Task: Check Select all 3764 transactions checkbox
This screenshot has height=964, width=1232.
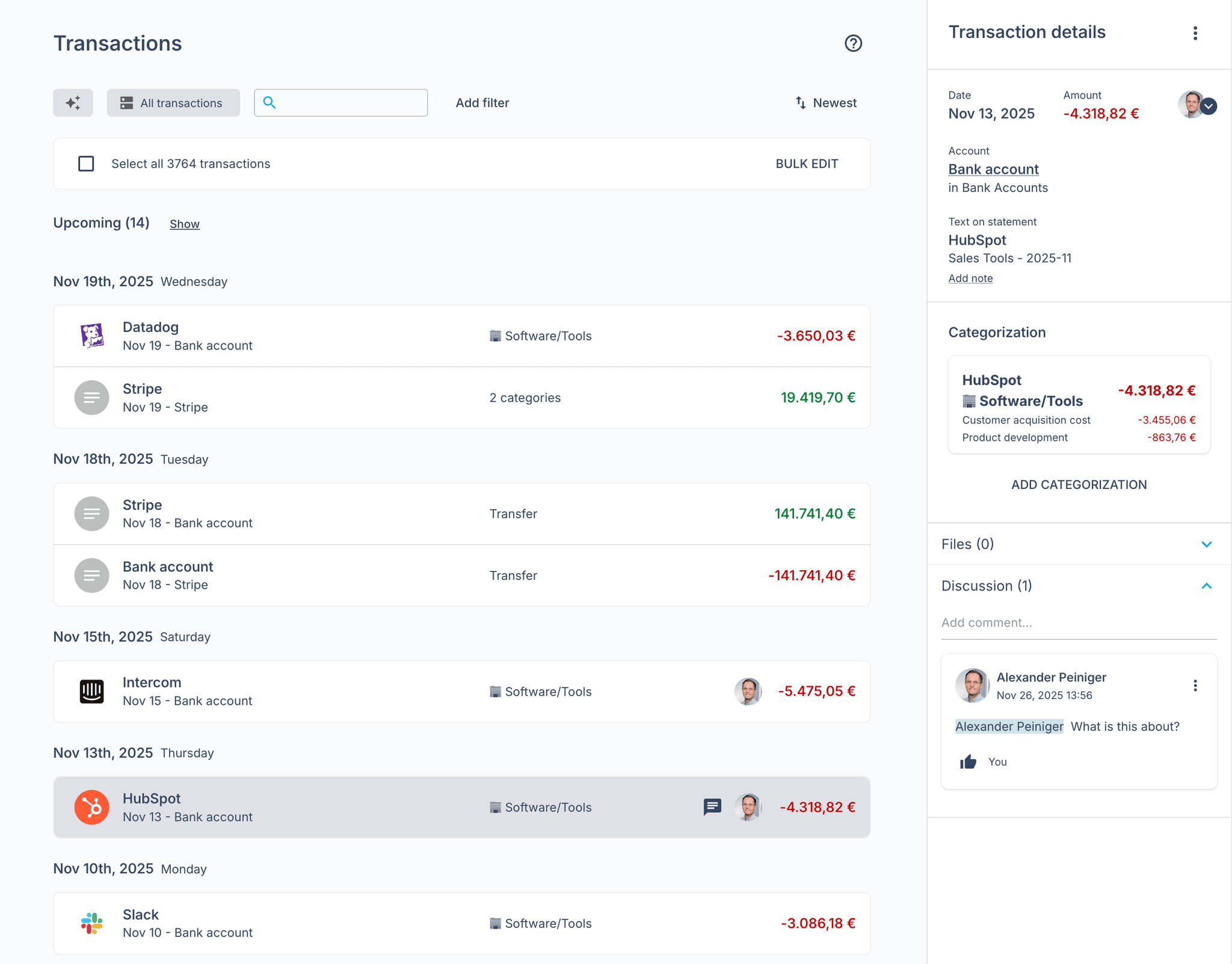Action: pyautogui.click(x=86, y=164)
